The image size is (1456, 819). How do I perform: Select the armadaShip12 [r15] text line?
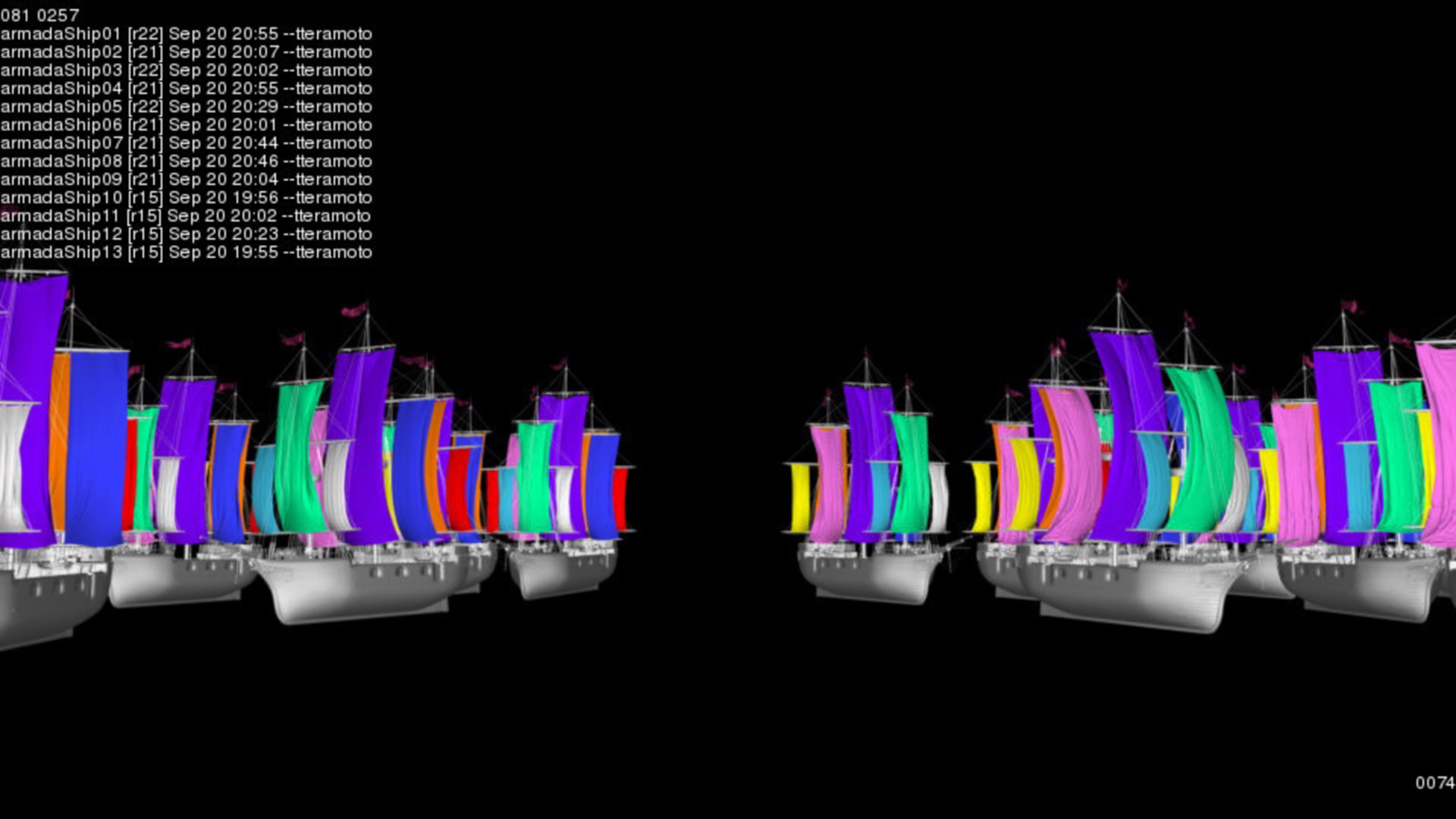(187, 234)
